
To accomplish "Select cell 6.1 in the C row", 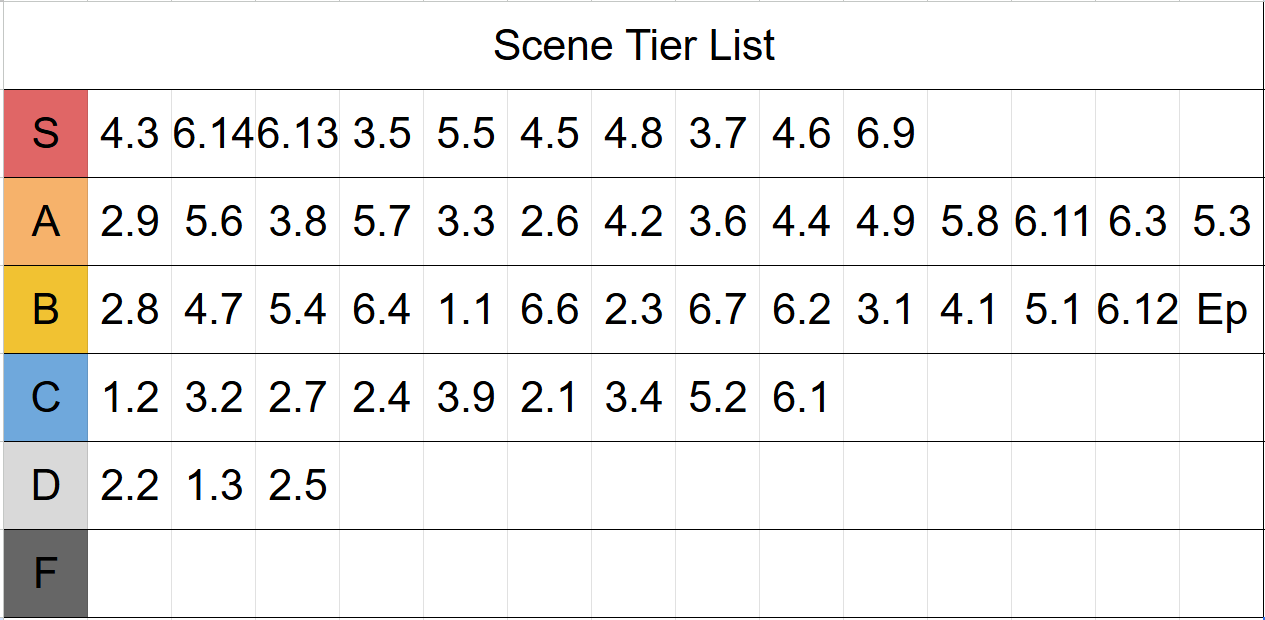I will coord(802,398).
